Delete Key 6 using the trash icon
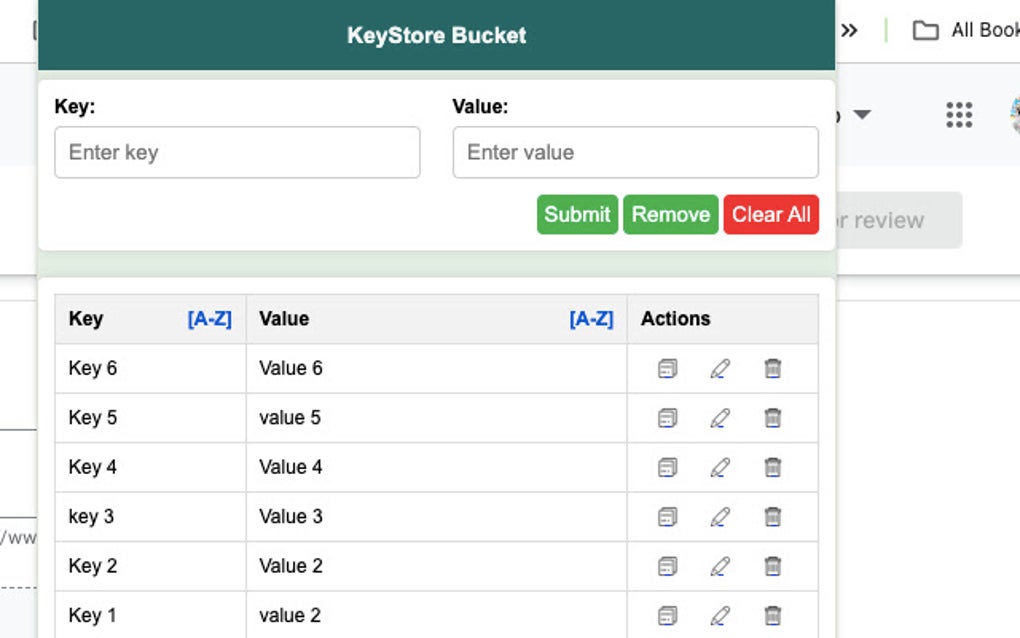Viewport: 1020px width, 638px height. click(x=771, y=367)
